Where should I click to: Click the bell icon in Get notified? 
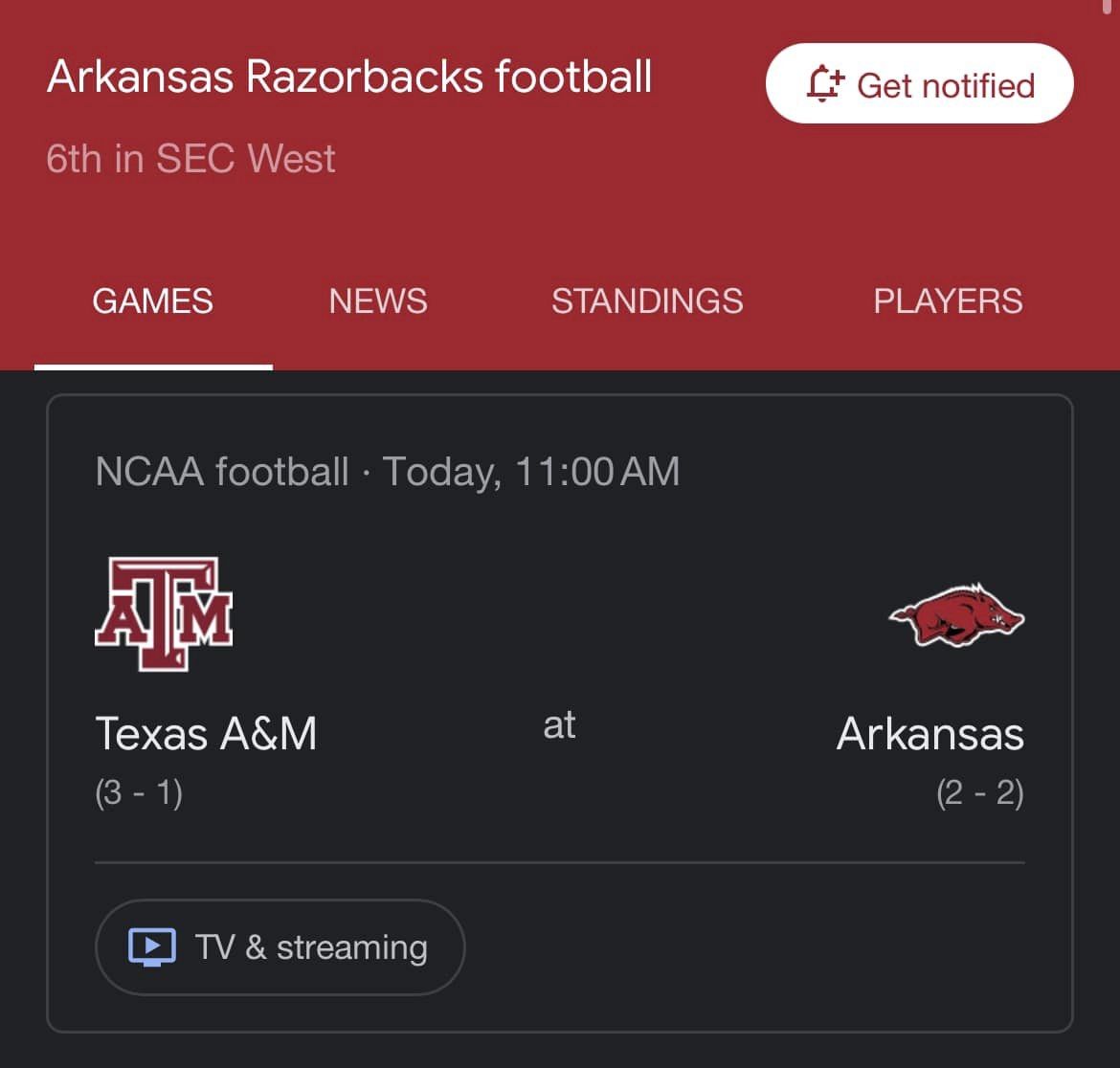tap(823, 84)
